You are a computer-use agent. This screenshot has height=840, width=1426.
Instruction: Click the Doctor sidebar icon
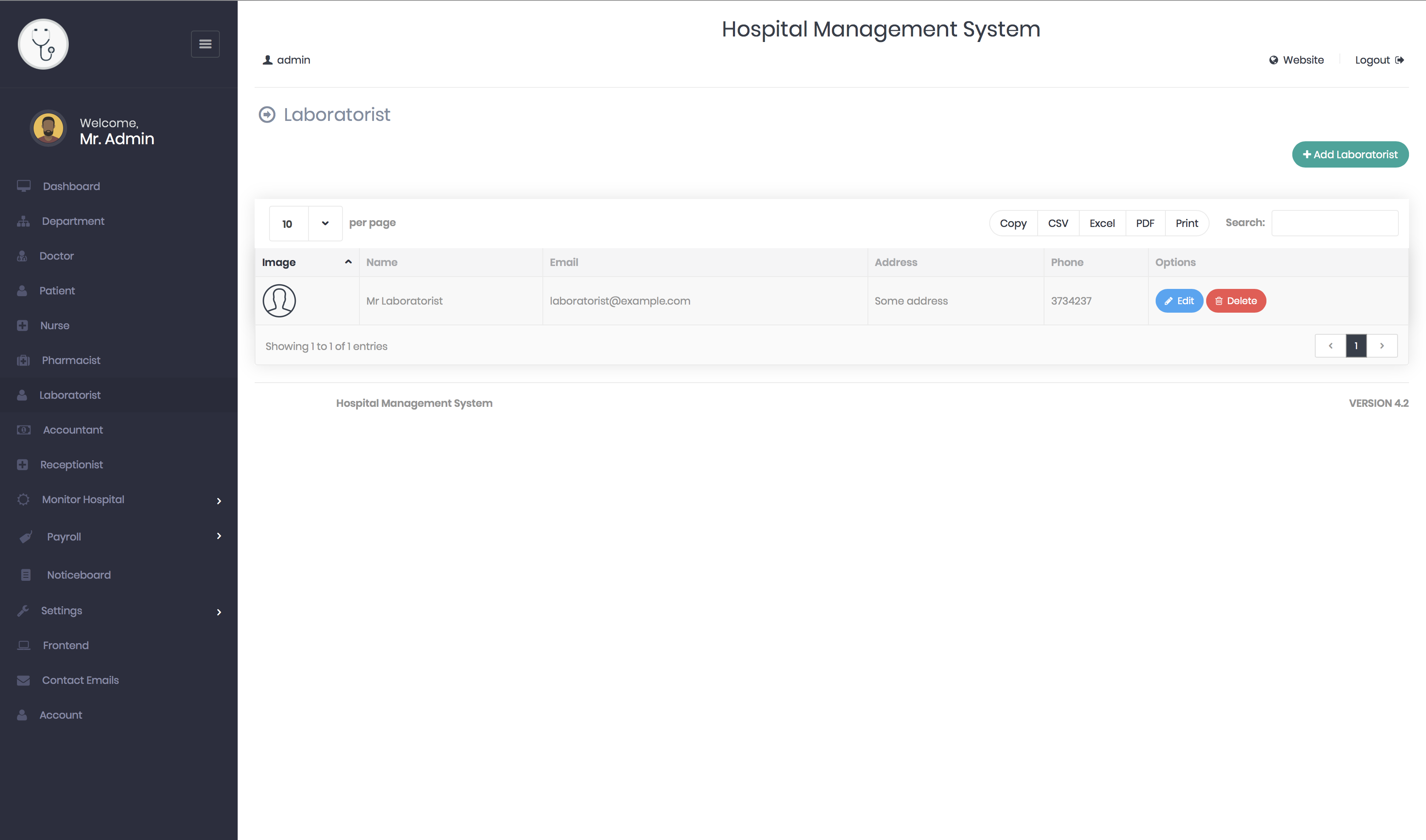[22, 256]
